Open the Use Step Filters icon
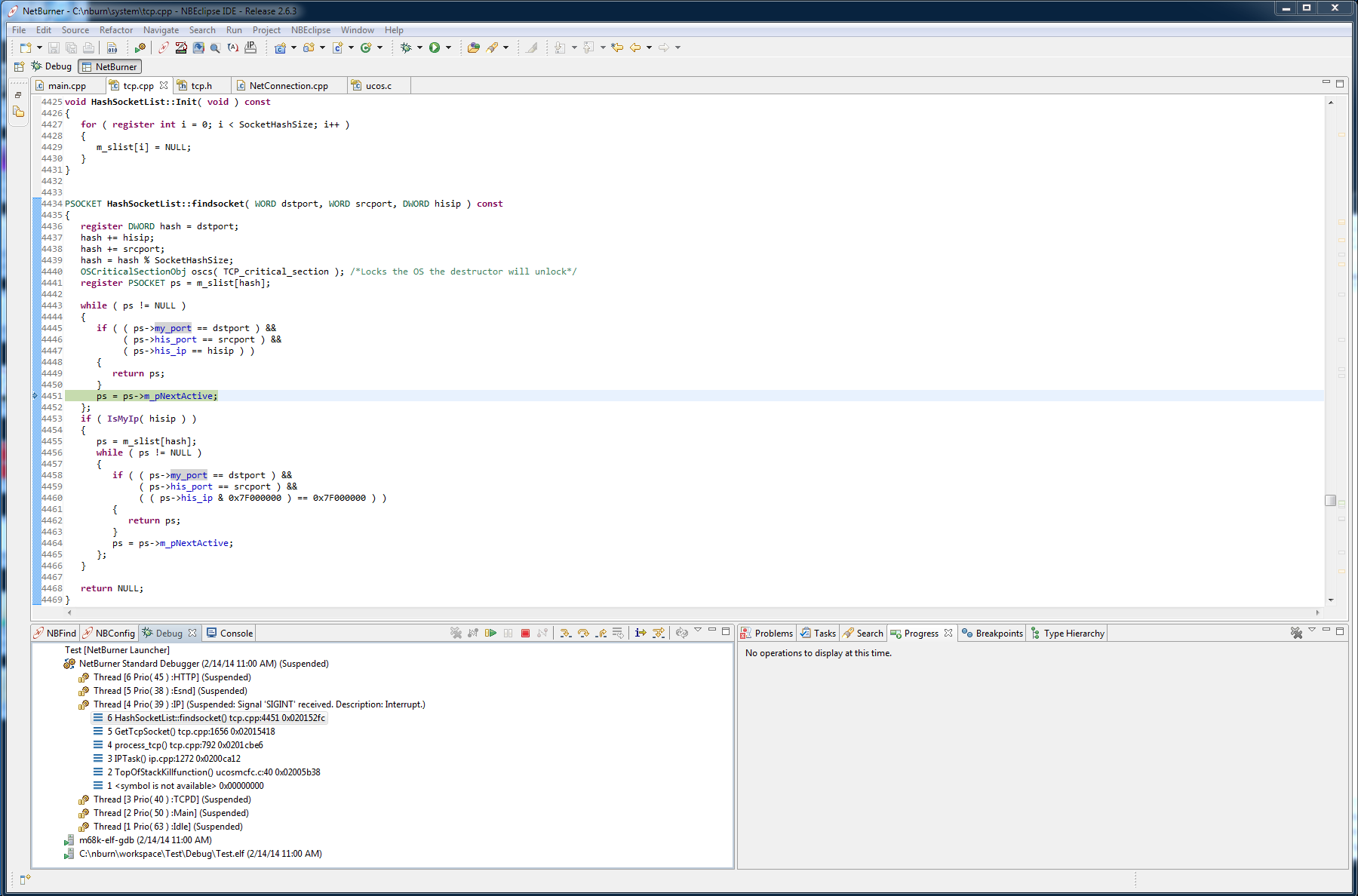The image size is (1358, 896). coord(617,634)
